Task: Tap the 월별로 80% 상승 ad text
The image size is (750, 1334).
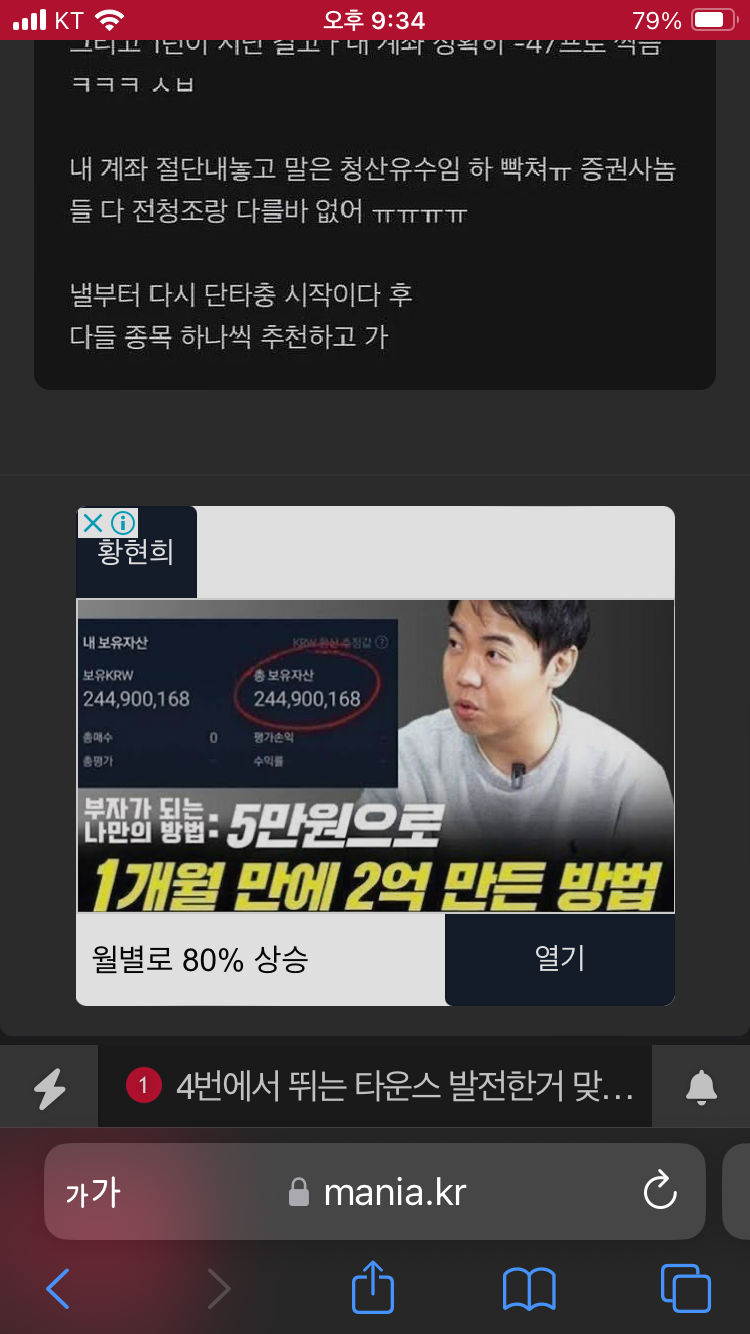Action: pyautogui.click(x=200, y=960)
